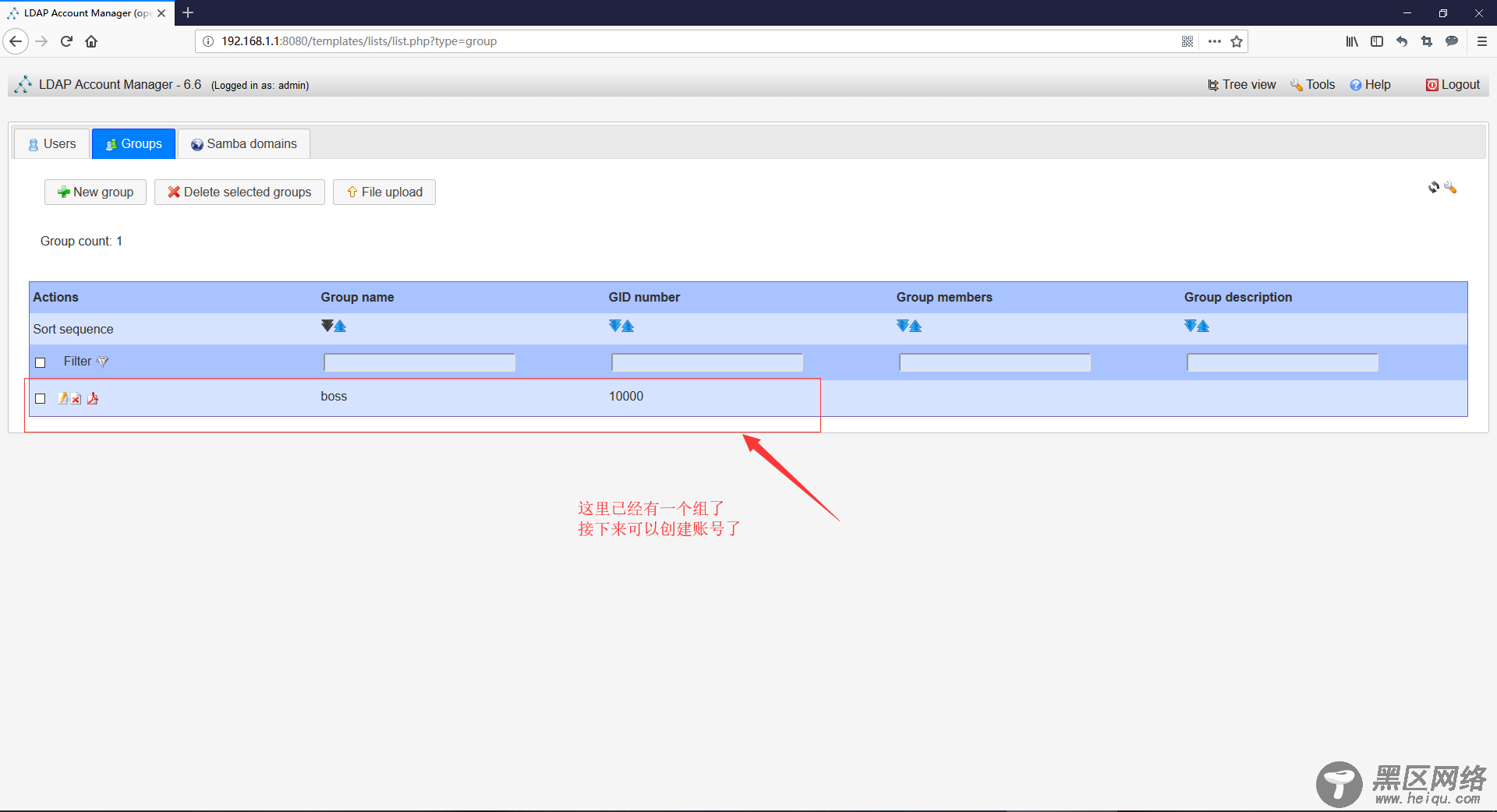Reload the current page
The image size is (1497, 812).
[x=66, y=41]
